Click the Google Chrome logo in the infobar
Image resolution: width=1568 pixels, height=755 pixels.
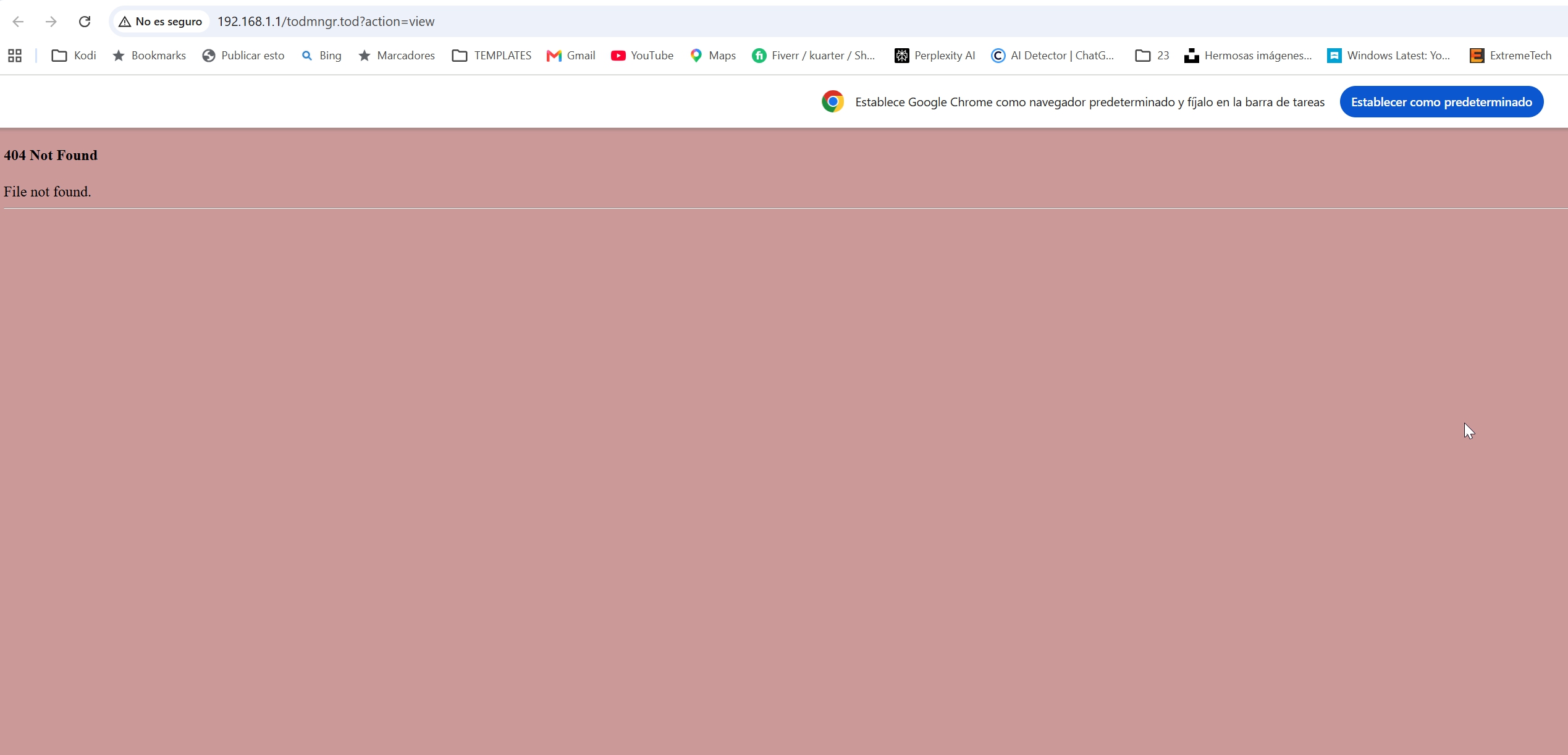point(833,101)
